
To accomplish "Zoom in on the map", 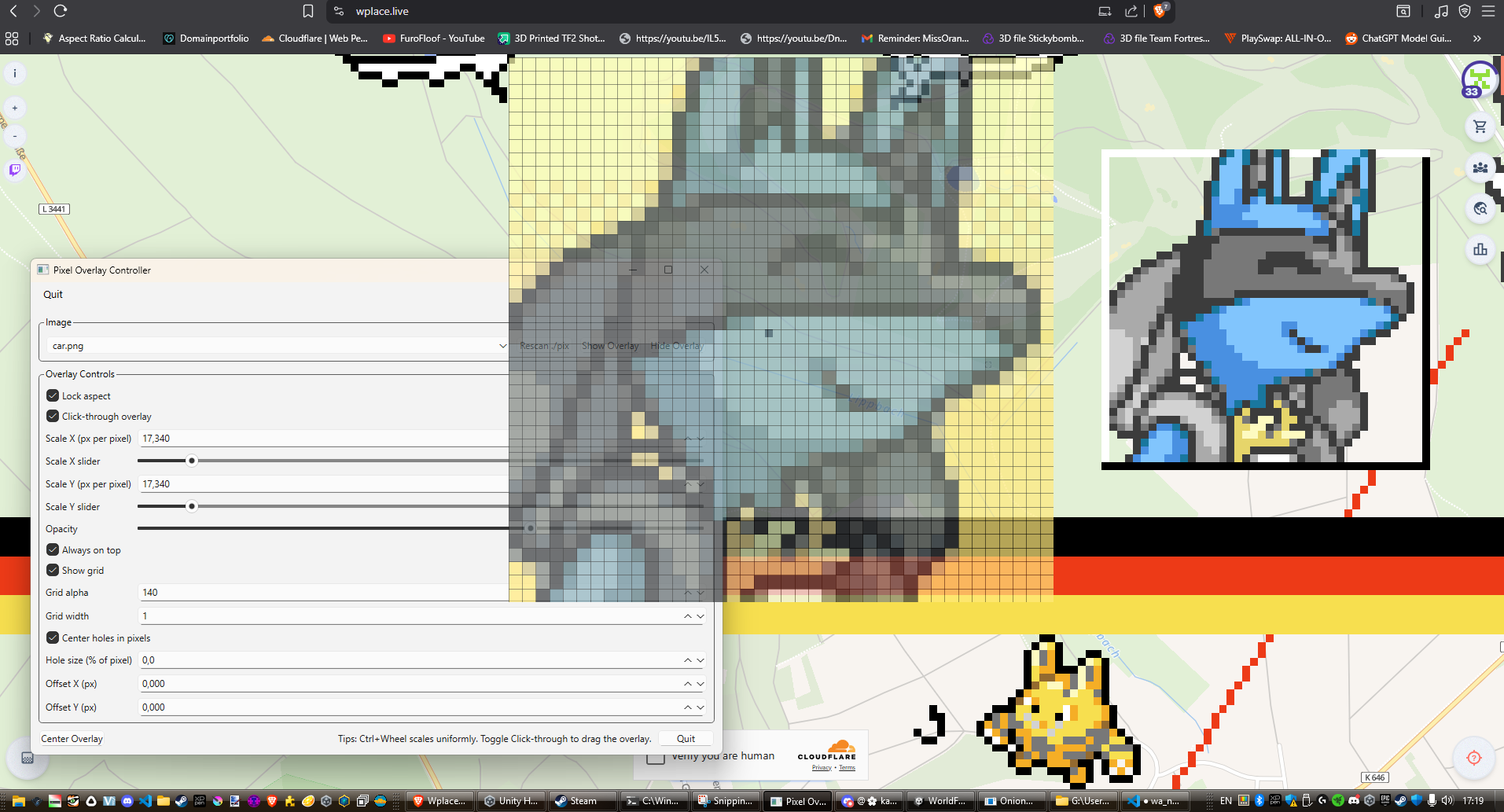I will (x=15, y=108).
